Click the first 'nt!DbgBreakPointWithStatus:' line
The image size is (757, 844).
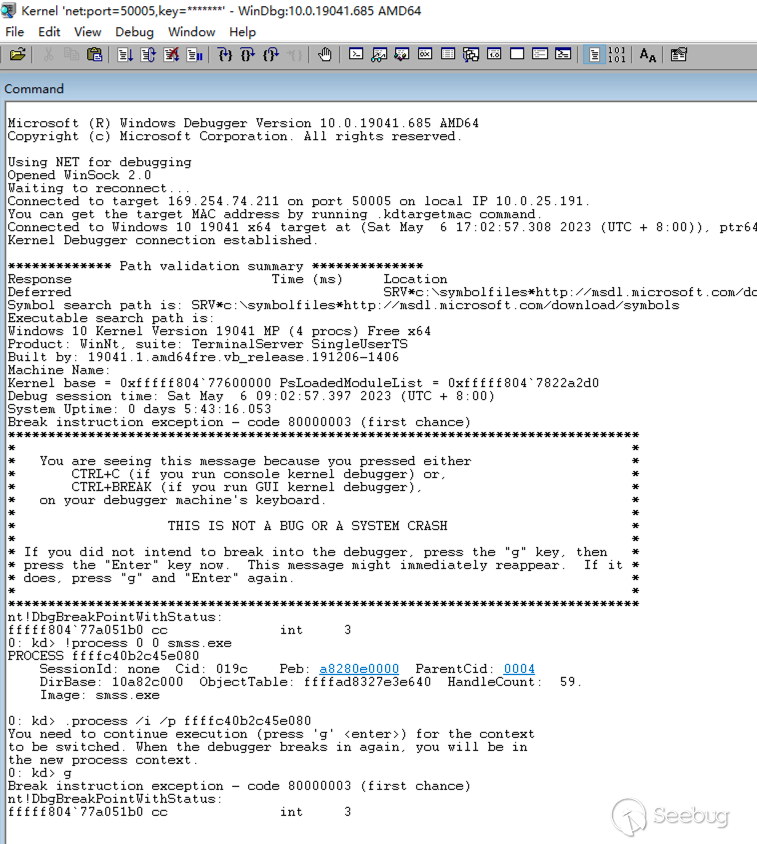tap(115, 617)
